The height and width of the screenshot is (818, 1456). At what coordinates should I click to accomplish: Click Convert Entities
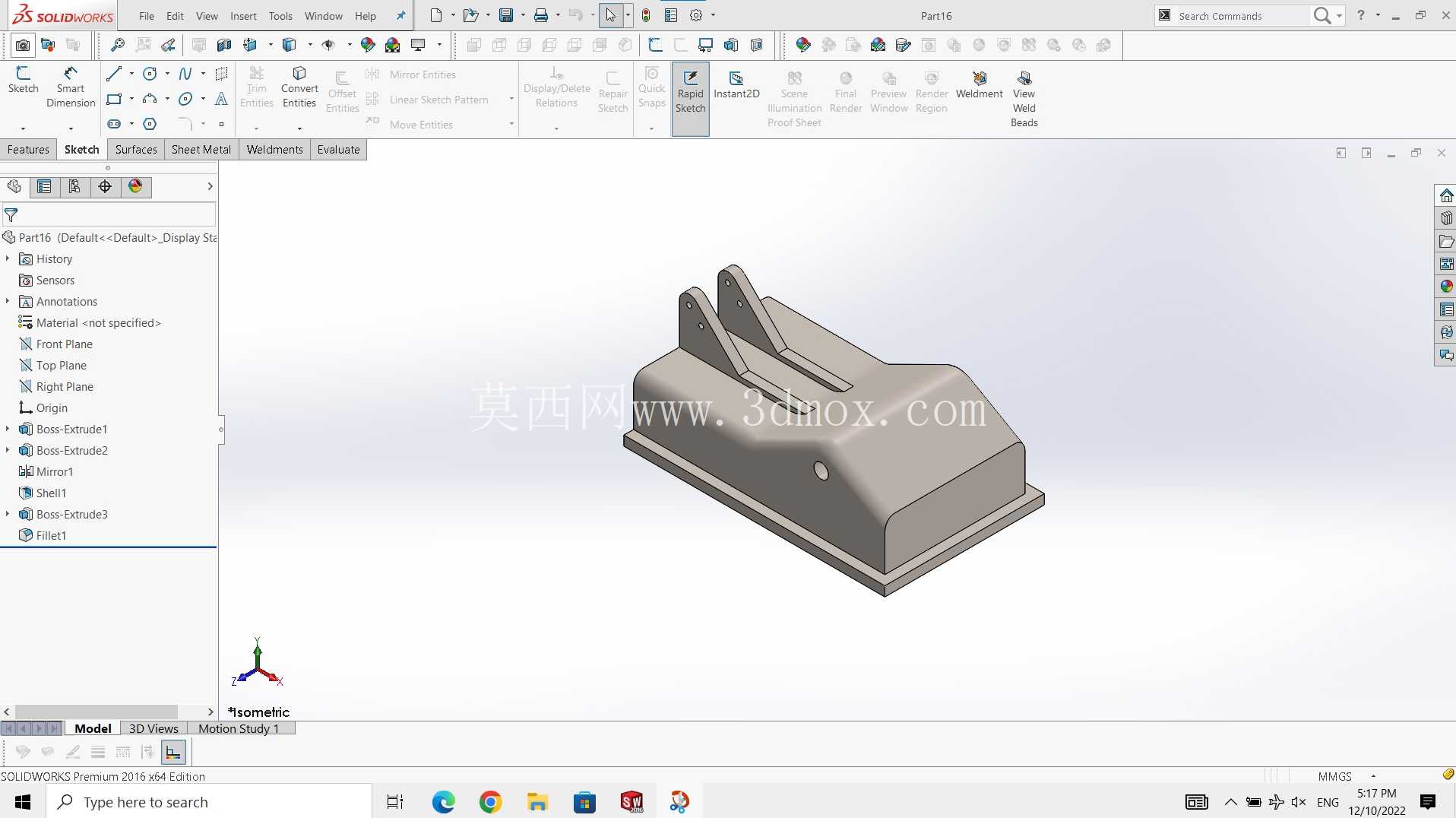[299, 87]
